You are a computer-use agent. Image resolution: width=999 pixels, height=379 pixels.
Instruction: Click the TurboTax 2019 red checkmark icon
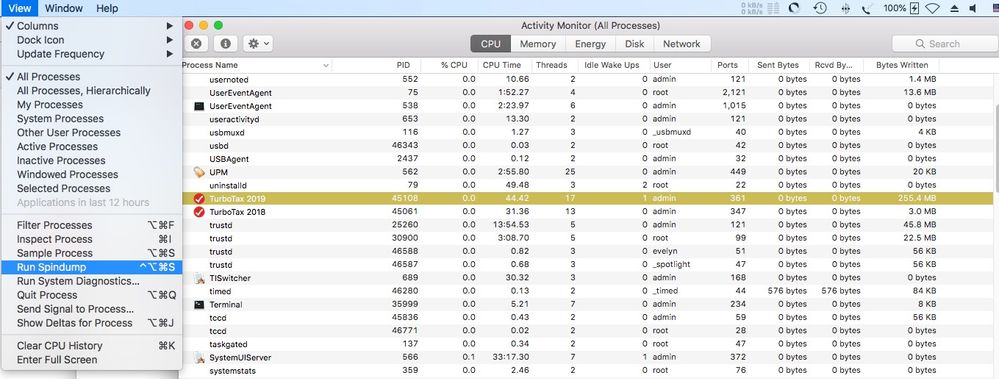tap(199, 198)
